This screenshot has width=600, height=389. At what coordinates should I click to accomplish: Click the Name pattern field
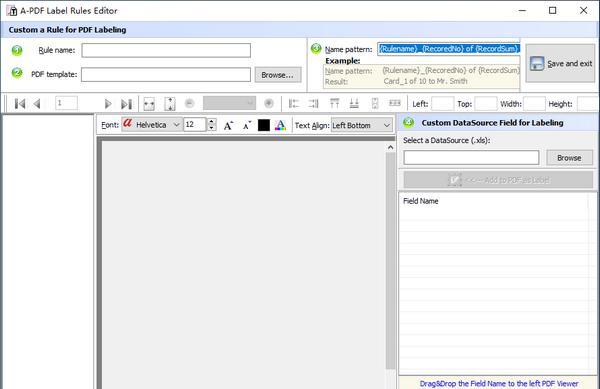point(449,49)
